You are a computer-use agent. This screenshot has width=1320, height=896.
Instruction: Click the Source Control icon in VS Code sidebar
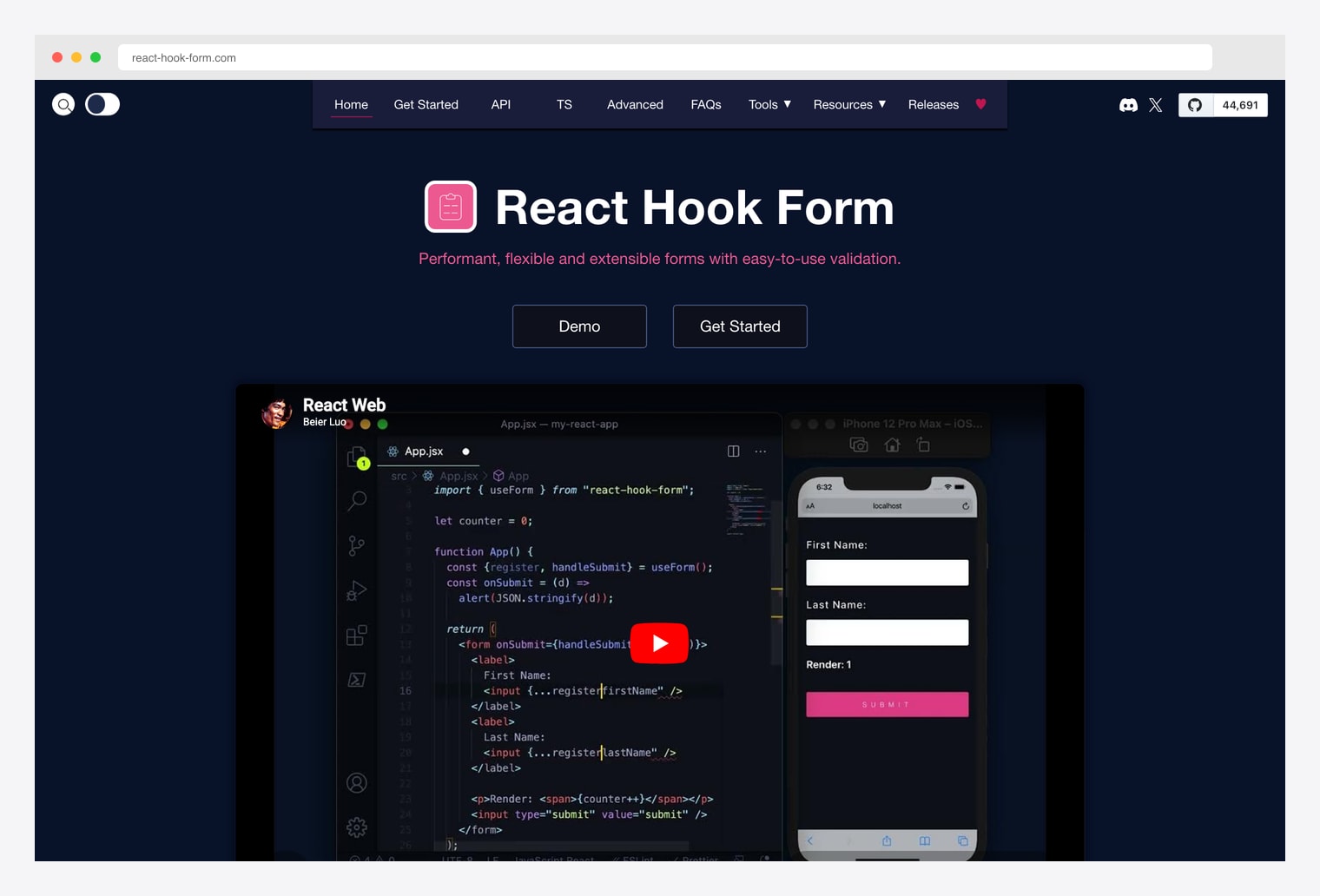click(x=357, y=545)
